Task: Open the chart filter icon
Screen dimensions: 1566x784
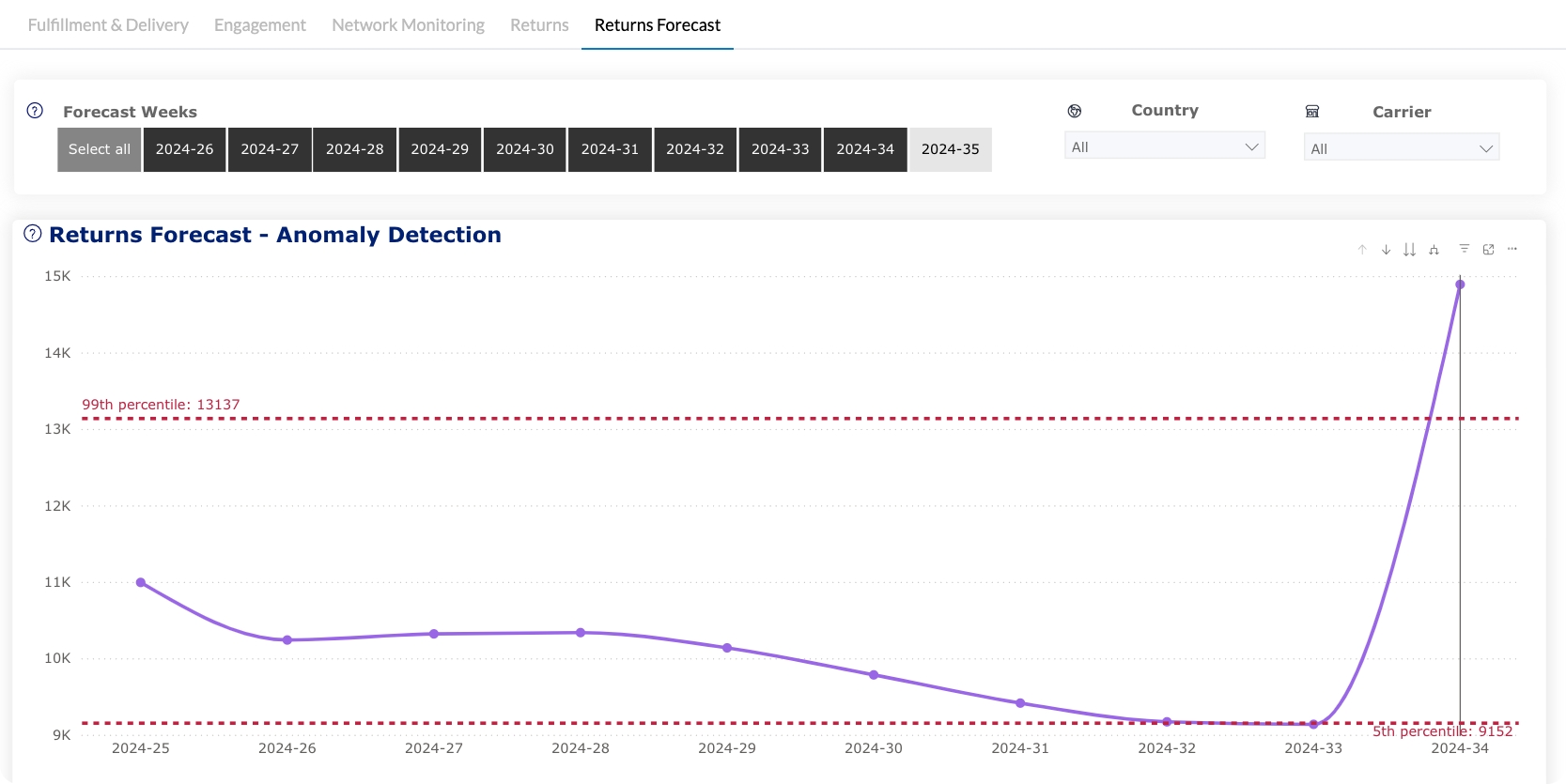Action: click(x=1464, y=249)
